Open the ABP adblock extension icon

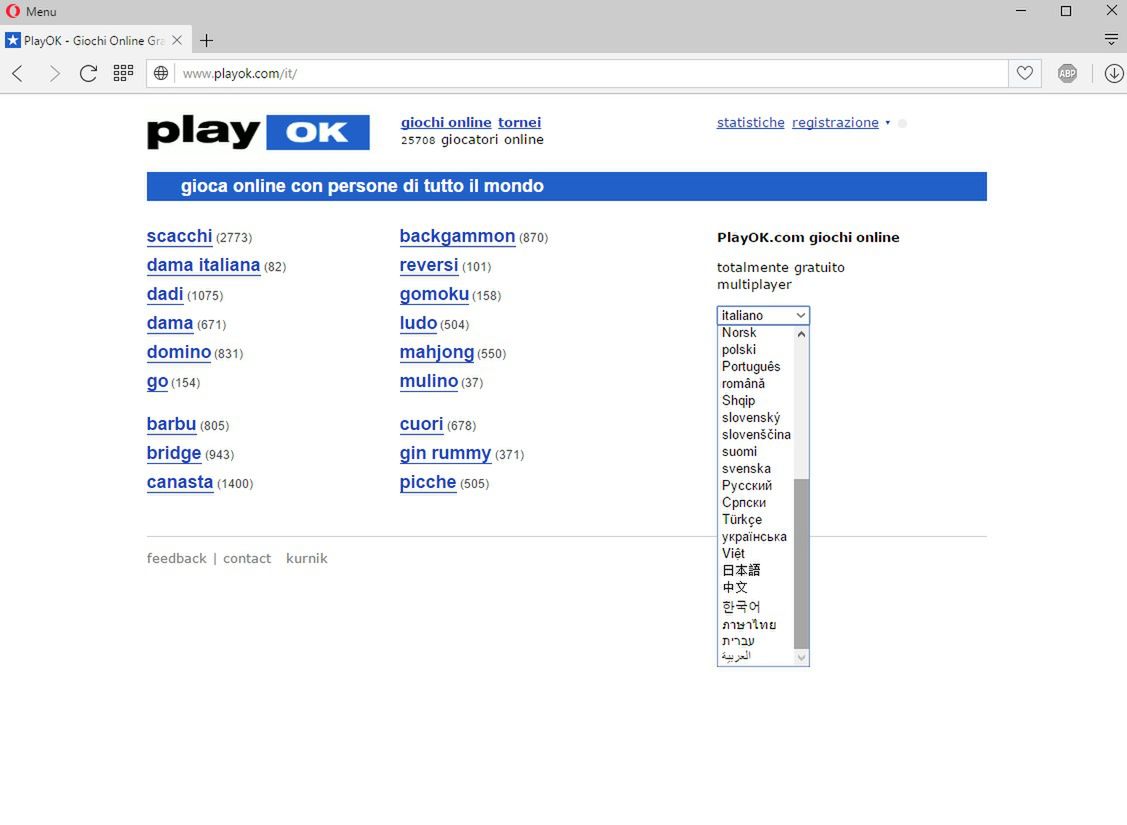point(1067,73)
